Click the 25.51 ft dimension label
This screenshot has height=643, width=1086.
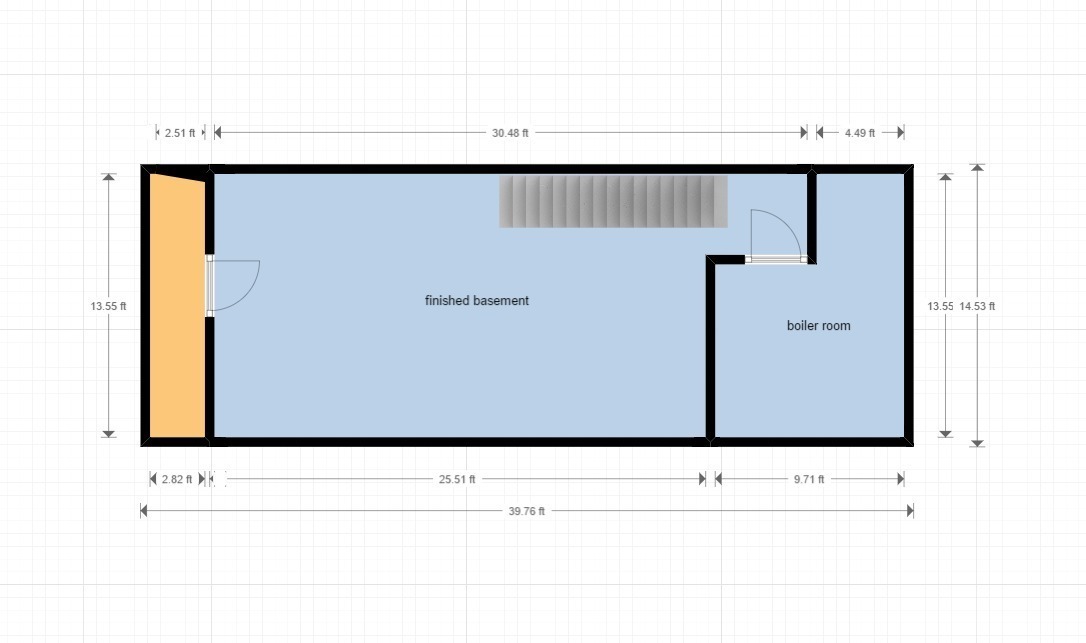[457, 479]
